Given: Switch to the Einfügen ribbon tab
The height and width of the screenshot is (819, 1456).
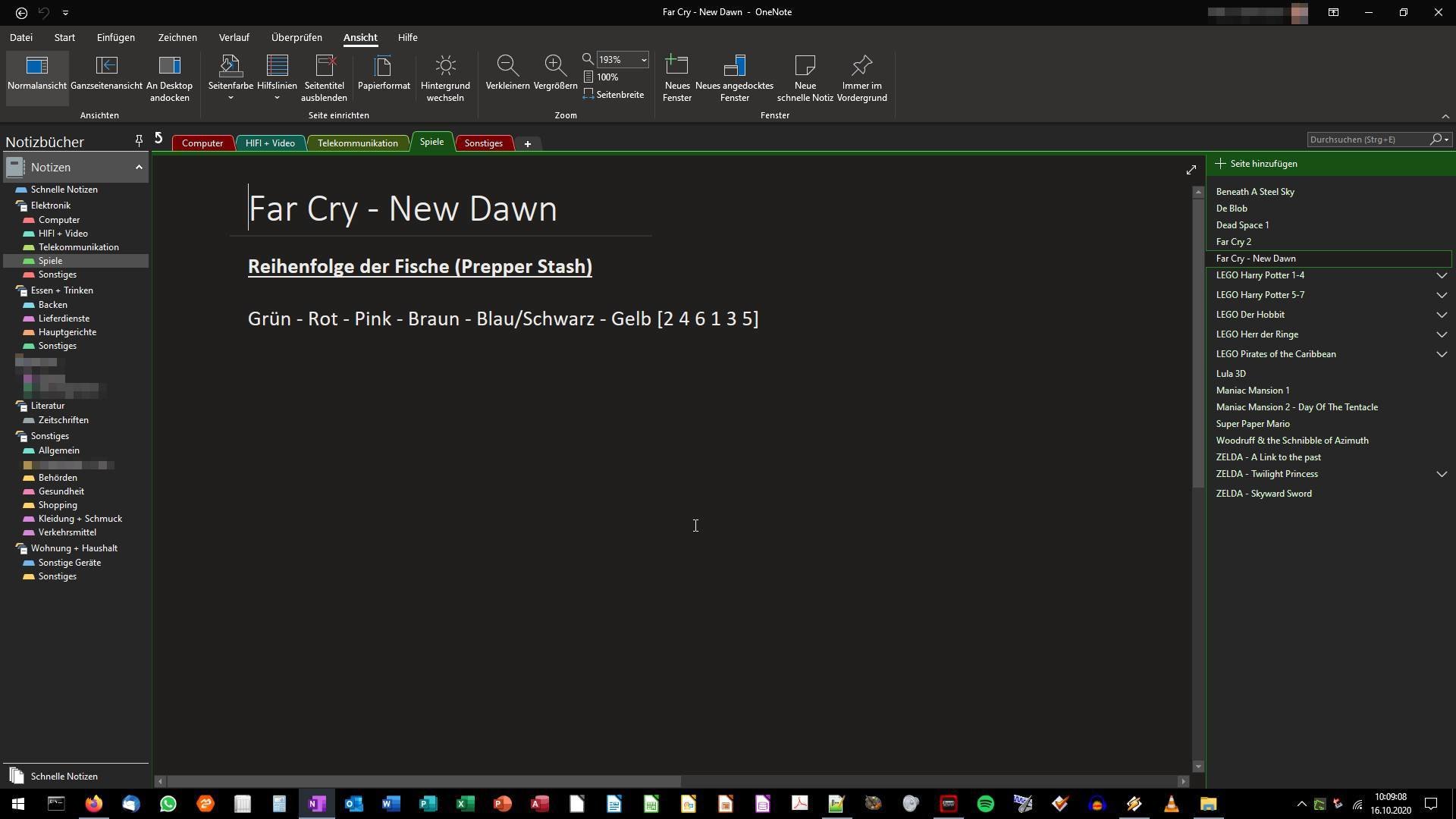Looking at the screenshot, I should (115, 37).
